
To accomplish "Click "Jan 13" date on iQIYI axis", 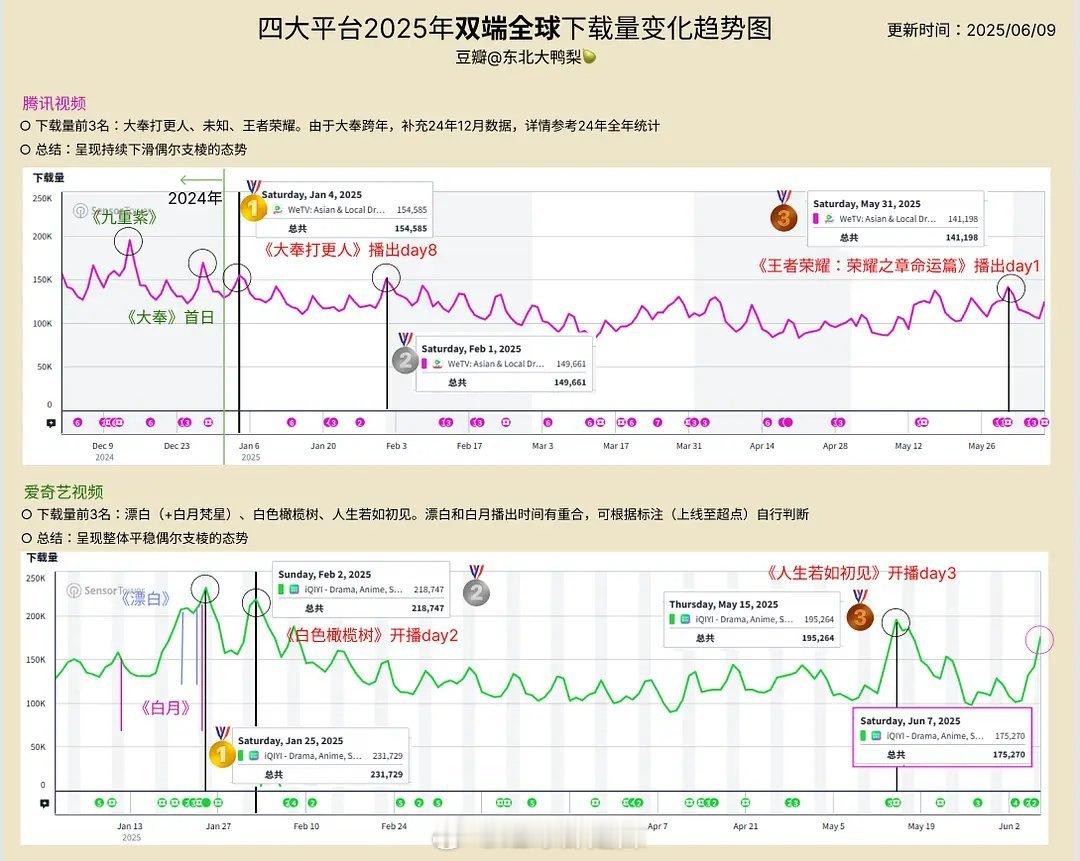I will pos(129,826).
